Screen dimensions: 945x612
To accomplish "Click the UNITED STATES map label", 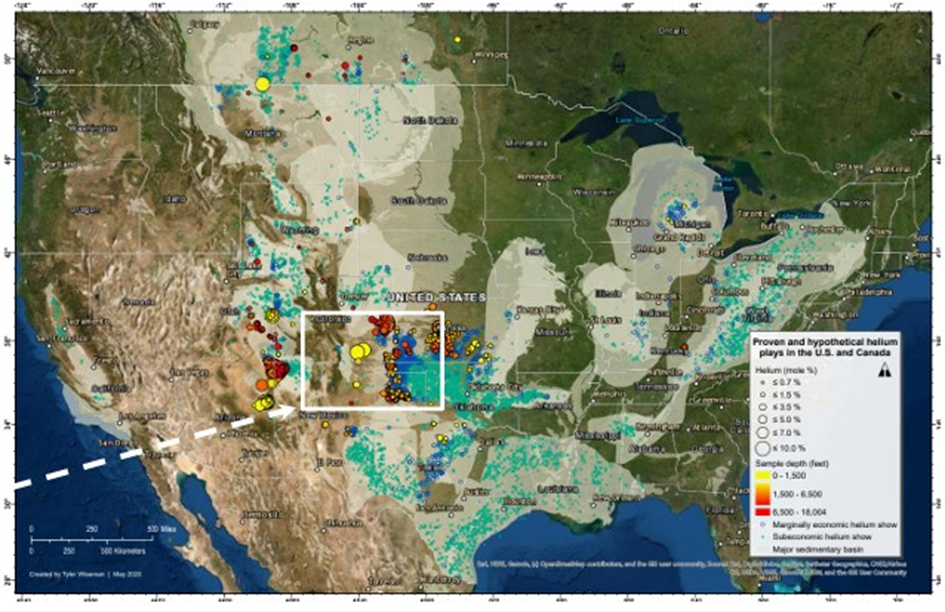I will (x=437, y=298).
